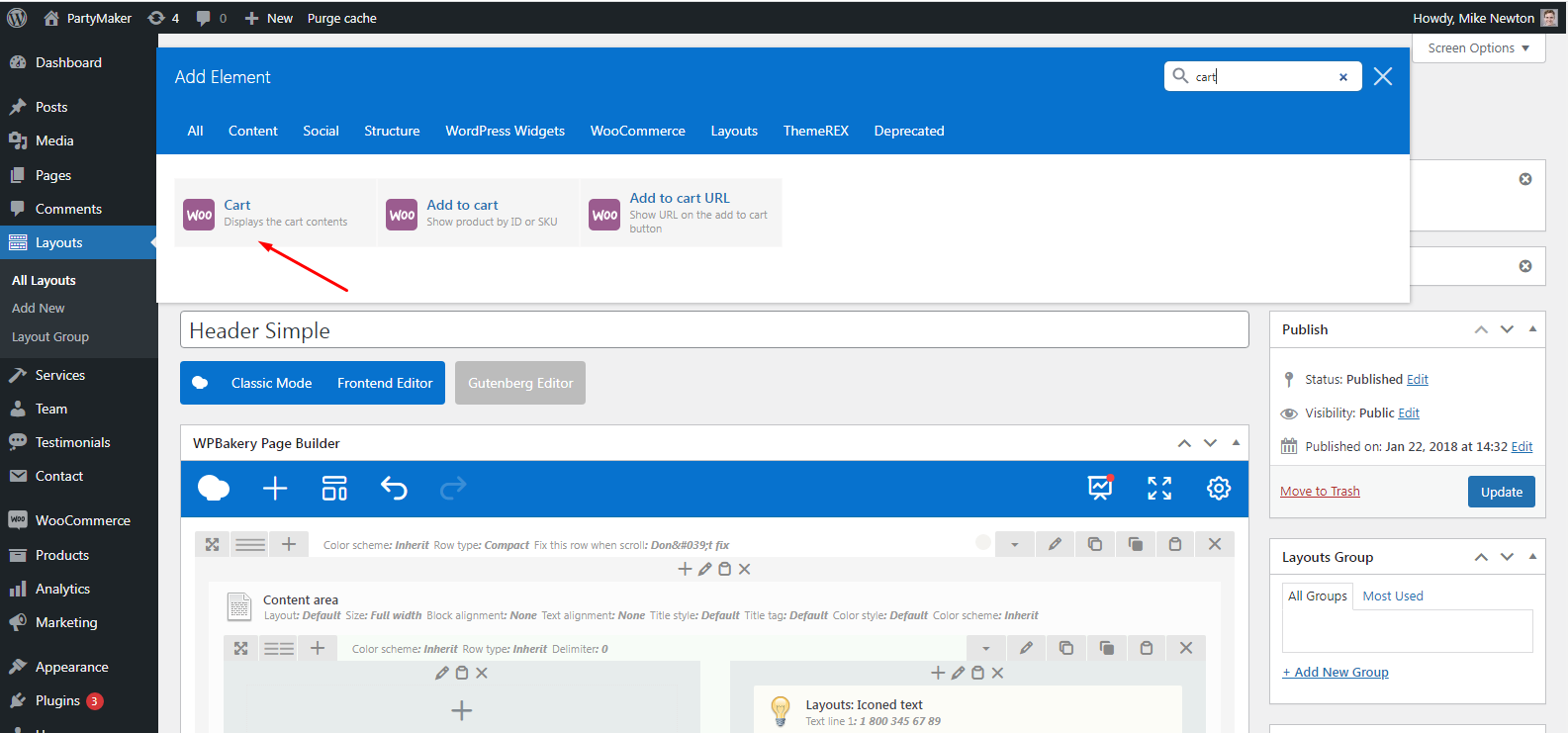Change column layout of inner Delimiter row
Viewport: 1568px width, 733px height.
(x=279, y=648)
